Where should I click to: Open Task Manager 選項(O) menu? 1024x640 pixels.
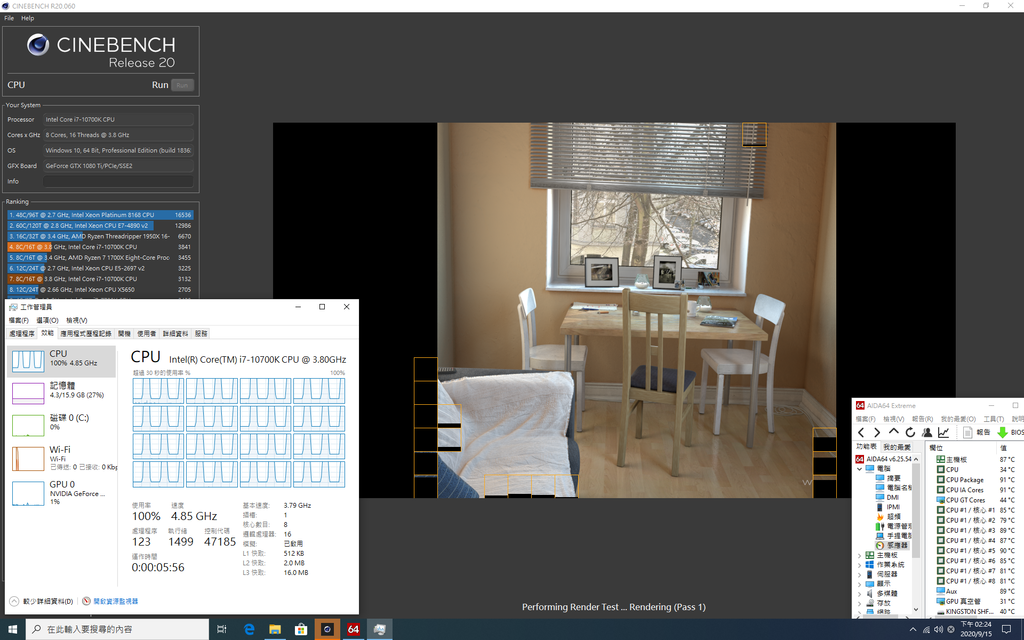click(47, 321)
